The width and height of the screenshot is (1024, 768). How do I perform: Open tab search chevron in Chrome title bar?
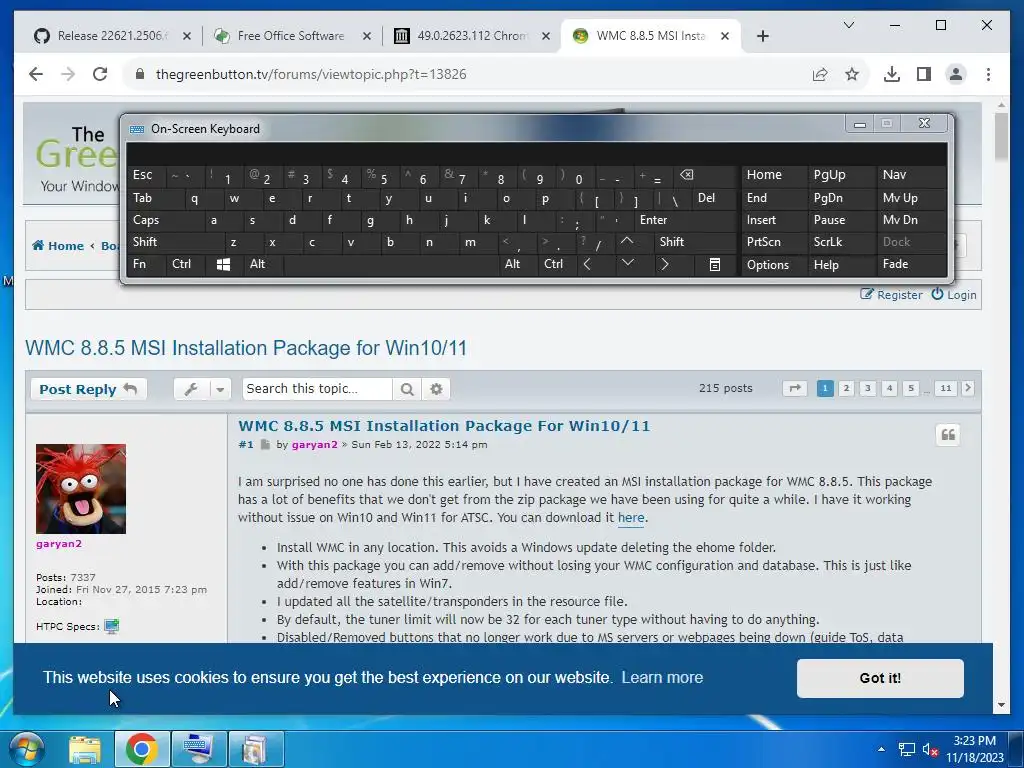(x=849, y=25)
